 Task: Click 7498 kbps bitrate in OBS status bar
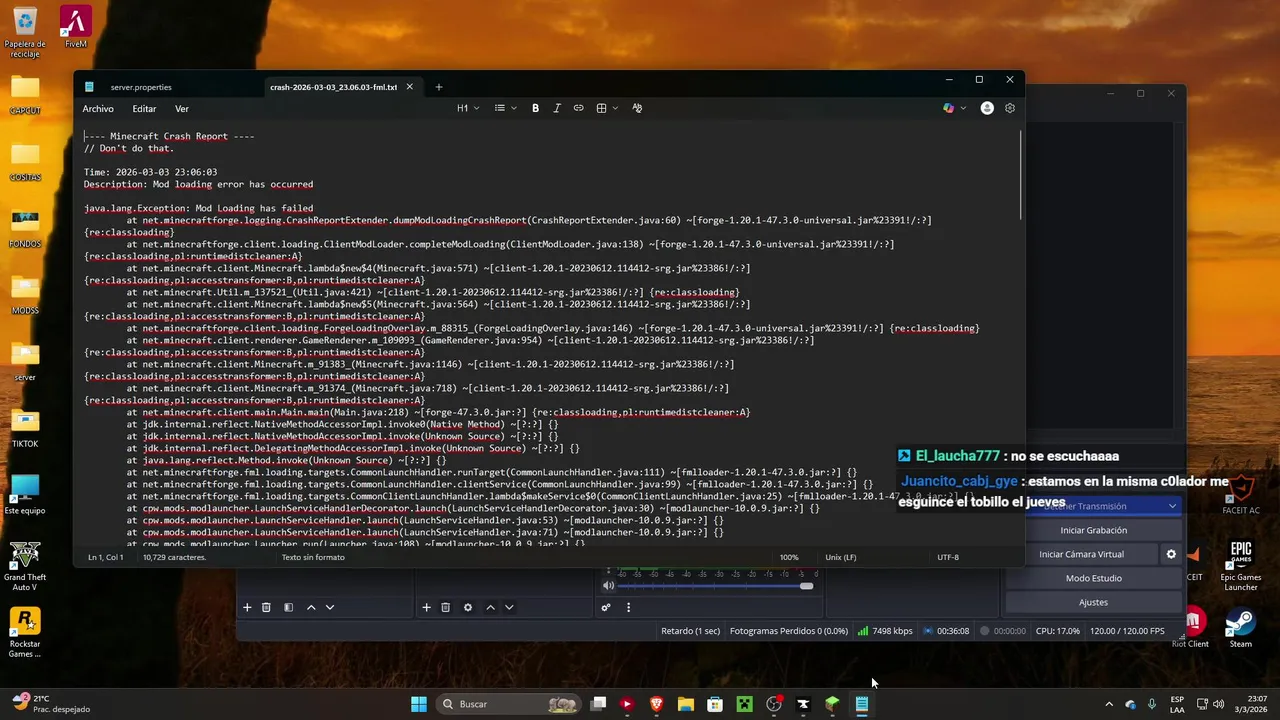(x=885, y=631)
